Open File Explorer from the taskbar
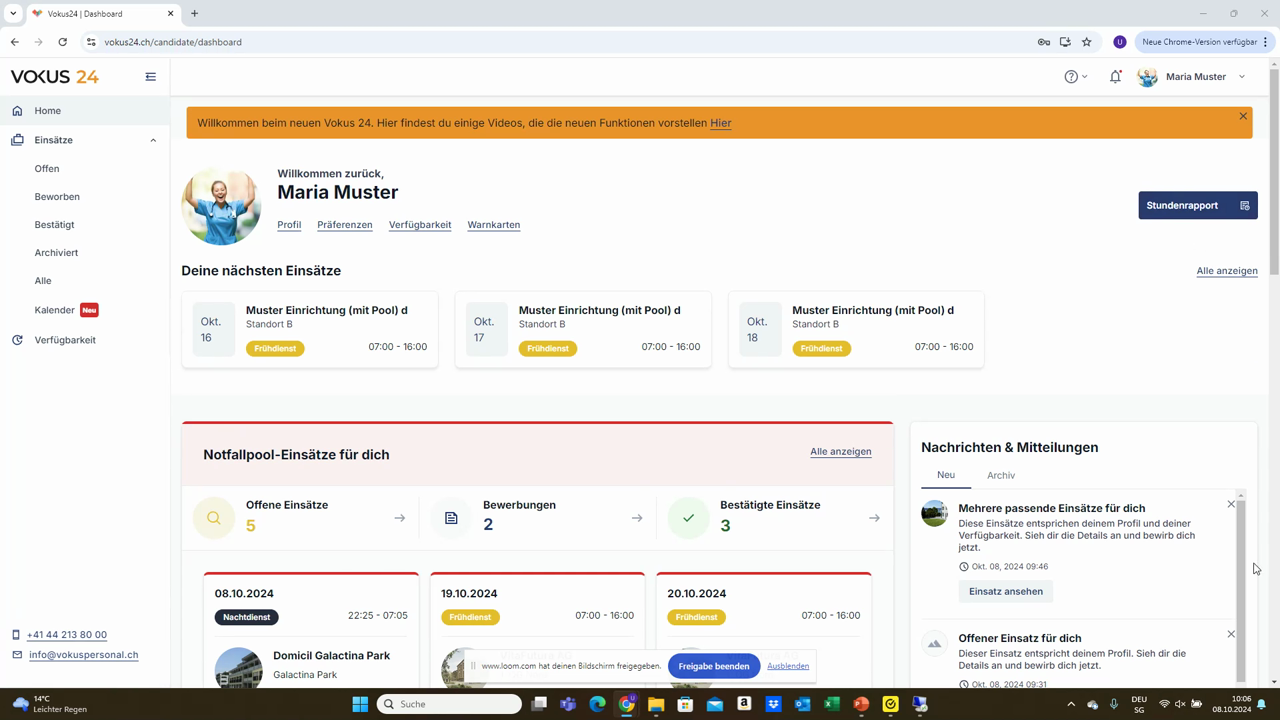This screenshot has height=720, width=1280. pyautogui.click(x=656, y=704)
